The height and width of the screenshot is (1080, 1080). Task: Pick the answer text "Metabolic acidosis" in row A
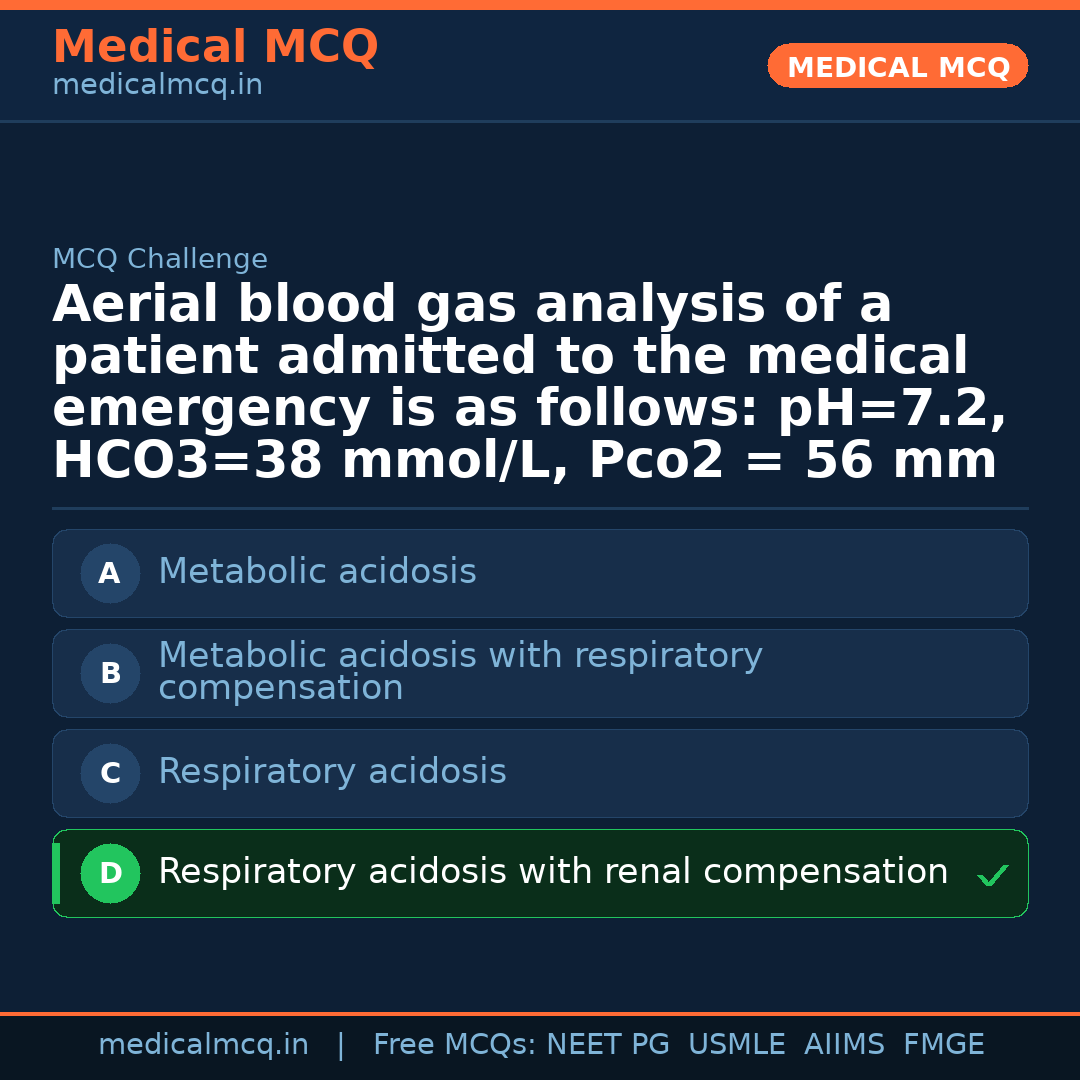point(317,572)
